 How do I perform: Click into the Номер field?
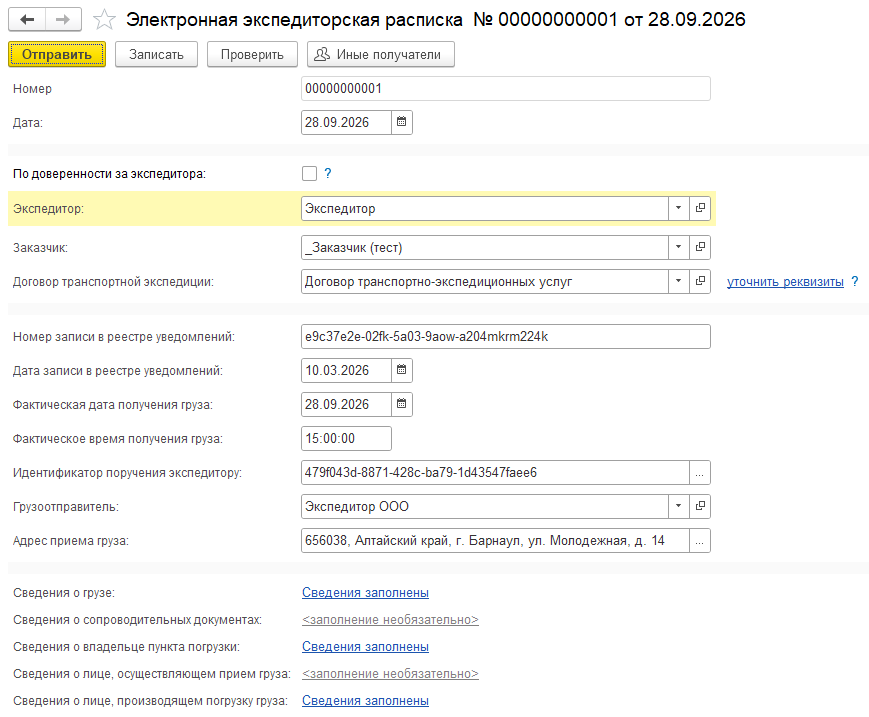506,89
